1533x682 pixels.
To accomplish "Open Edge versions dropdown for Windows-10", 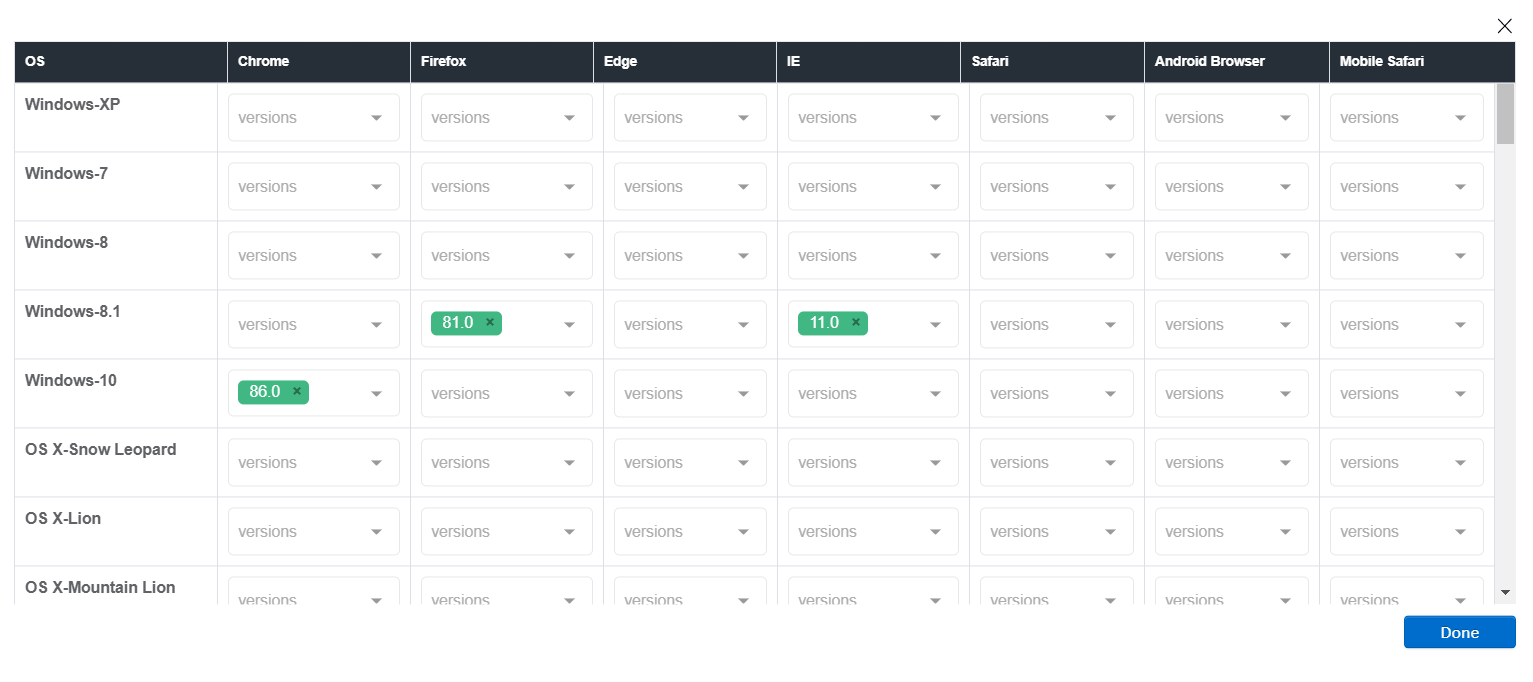I will pos(690,394).
